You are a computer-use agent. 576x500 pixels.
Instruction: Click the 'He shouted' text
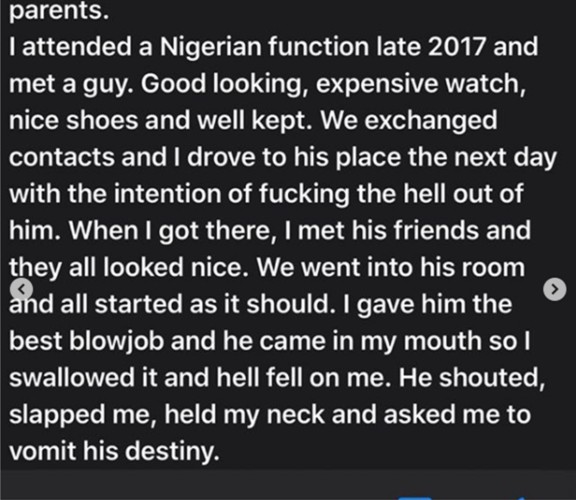click(x=472, y=378)
